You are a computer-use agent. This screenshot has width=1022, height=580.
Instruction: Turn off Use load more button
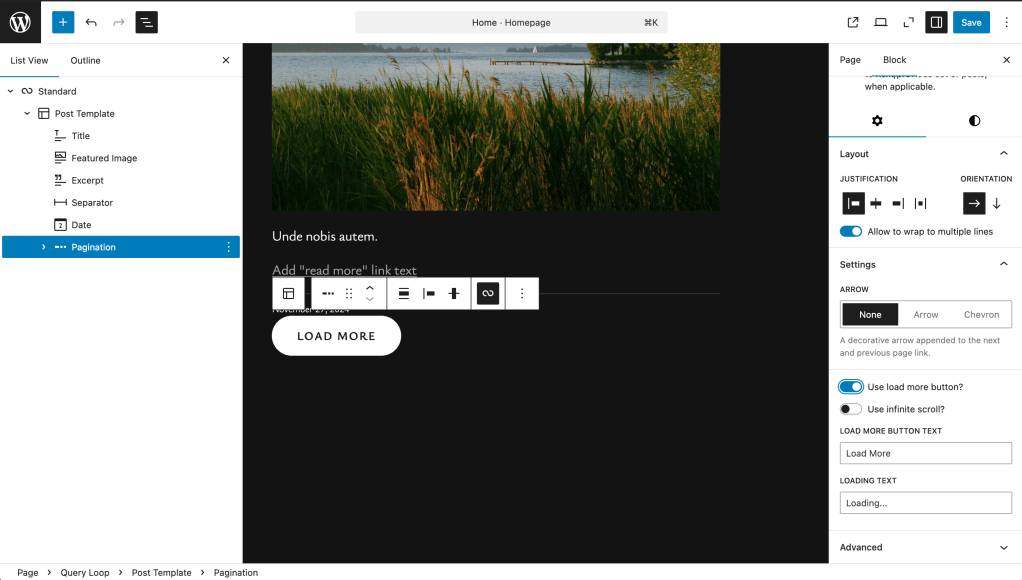point(851,387)
